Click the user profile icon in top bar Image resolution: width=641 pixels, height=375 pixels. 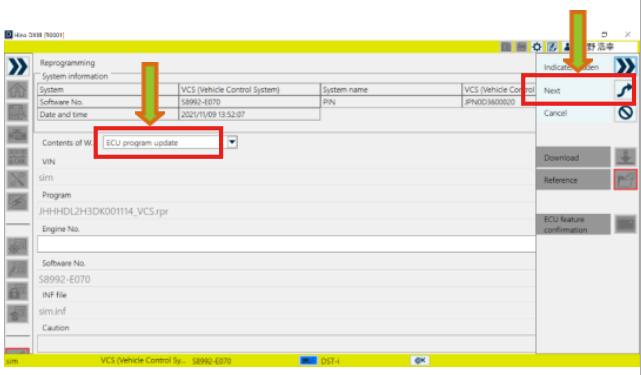coord(567,47)
